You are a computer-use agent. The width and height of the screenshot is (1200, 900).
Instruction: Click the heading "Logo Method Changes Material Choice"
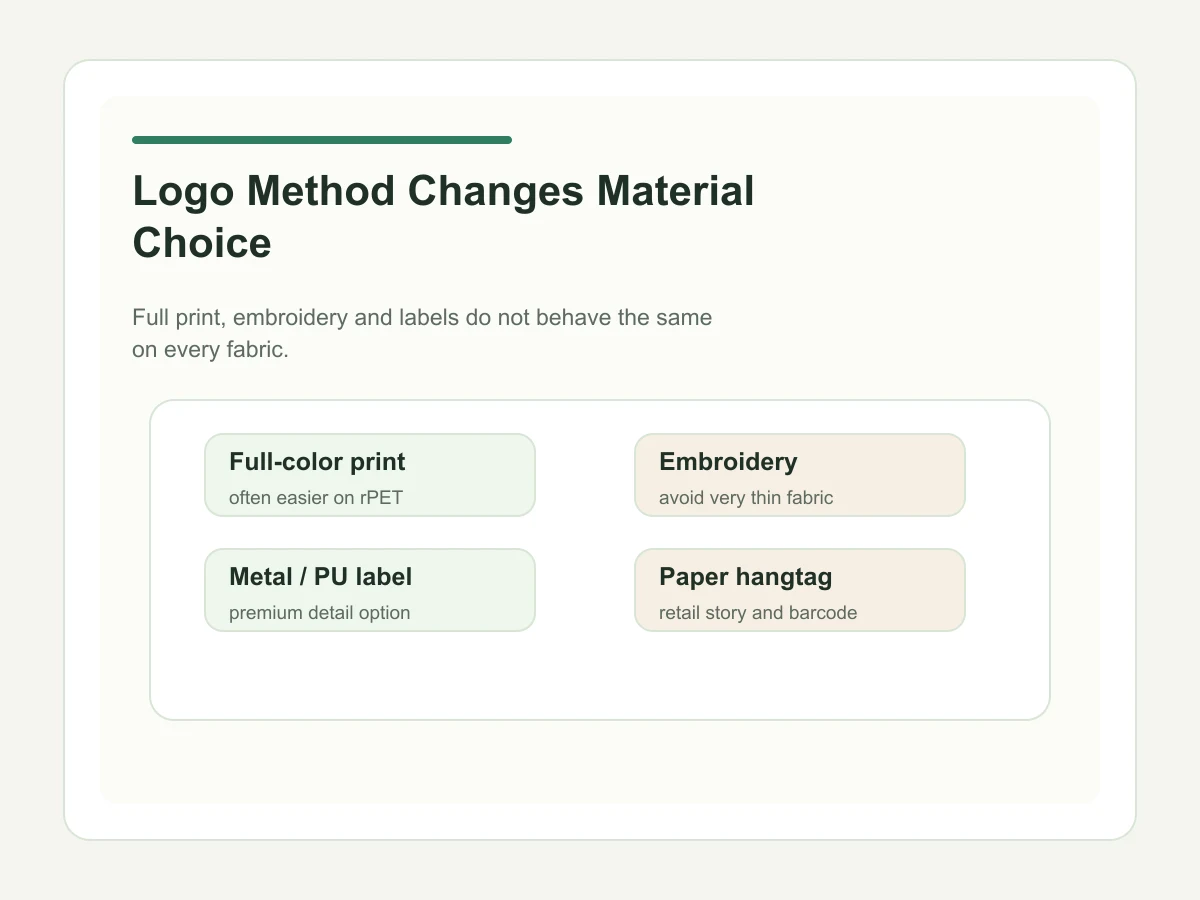(443, 217)
